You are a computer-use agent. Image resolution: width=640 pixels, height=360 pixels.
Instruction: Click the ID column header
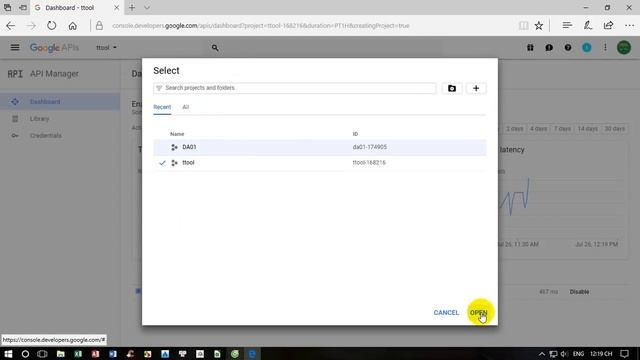[355, 134]
